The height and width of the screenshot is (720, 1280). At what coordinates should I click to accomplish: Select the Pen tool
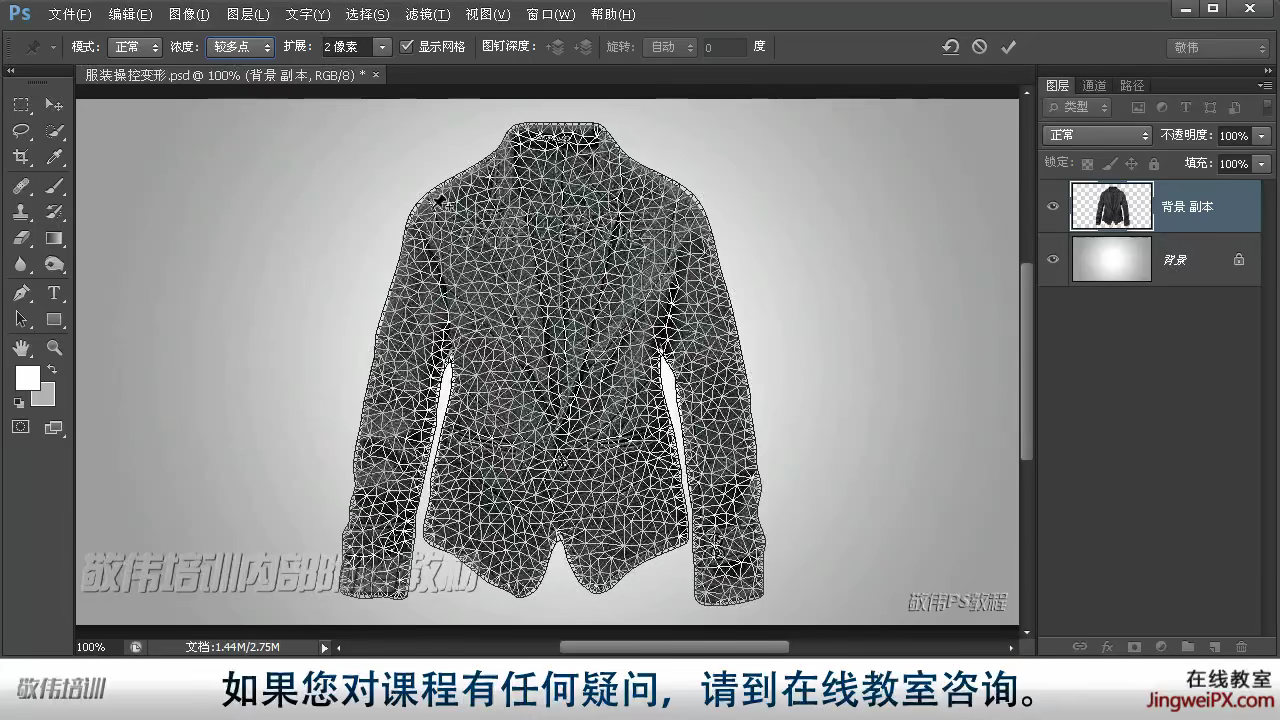21,293
